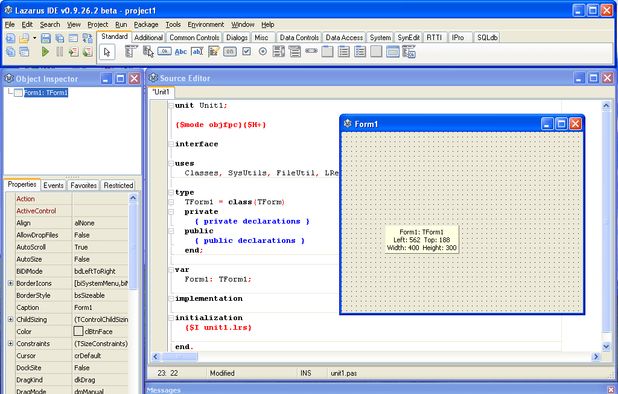
Task: Click the Cursor property value crDefault
Action: 100,356
